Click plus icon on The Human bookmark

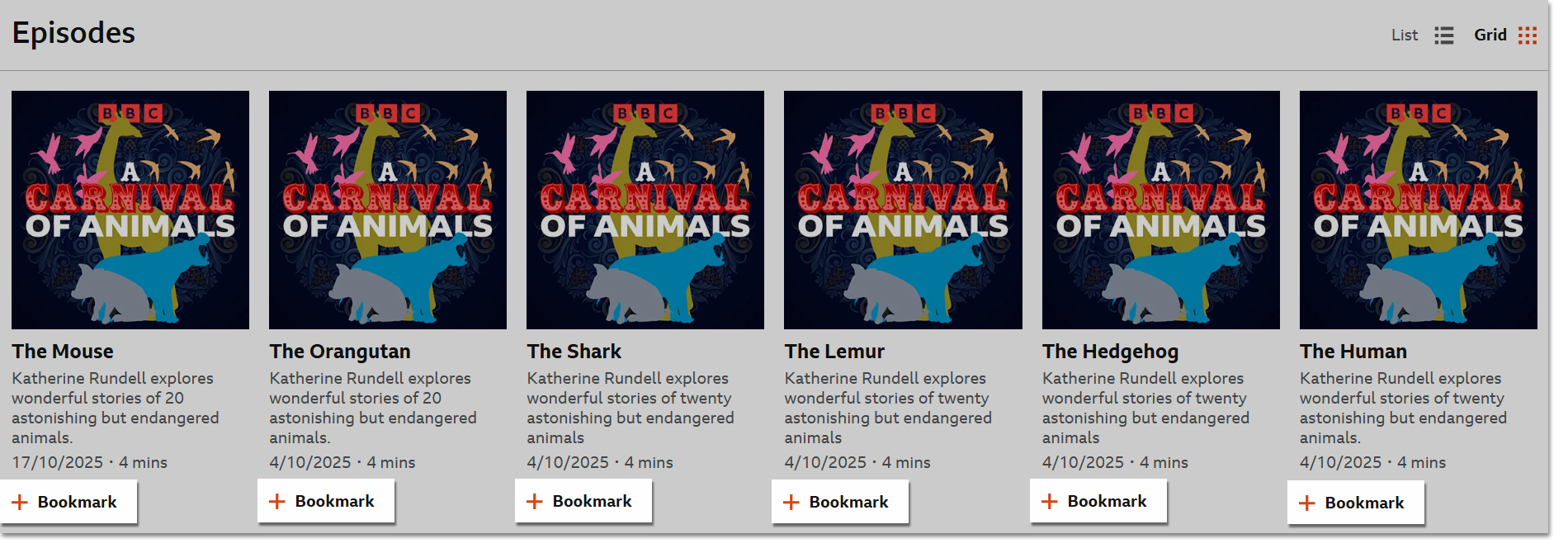[1307, 503]
